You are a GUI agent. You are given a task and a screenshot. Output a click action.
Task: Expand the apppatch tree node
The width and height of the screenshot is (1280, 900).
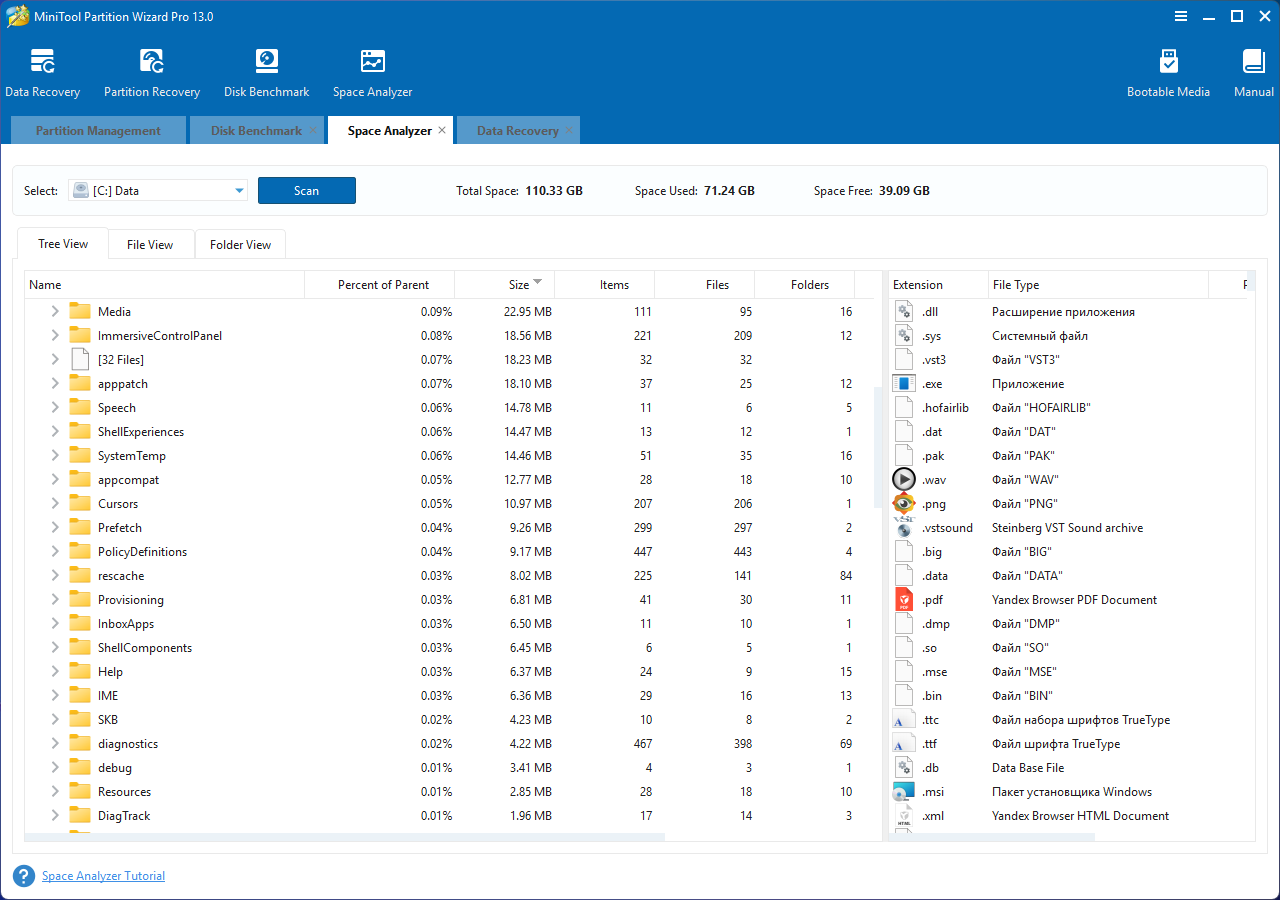55,384
